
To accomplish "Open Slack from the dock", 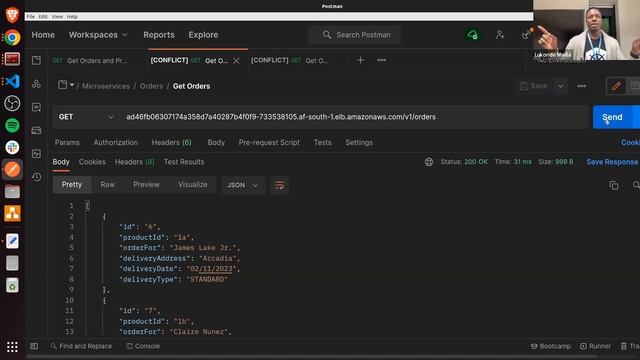I will pyautogui.click(x=12, y=147).
